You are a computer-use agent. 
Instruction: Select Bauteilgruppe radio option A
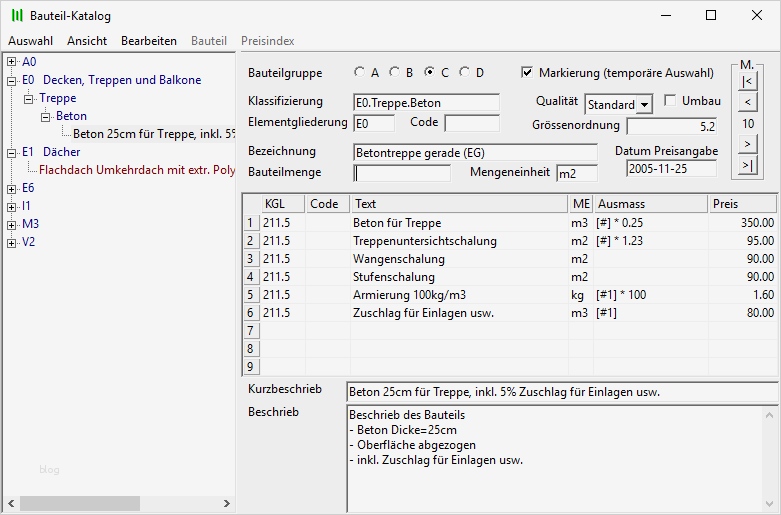tap(359, 73)
